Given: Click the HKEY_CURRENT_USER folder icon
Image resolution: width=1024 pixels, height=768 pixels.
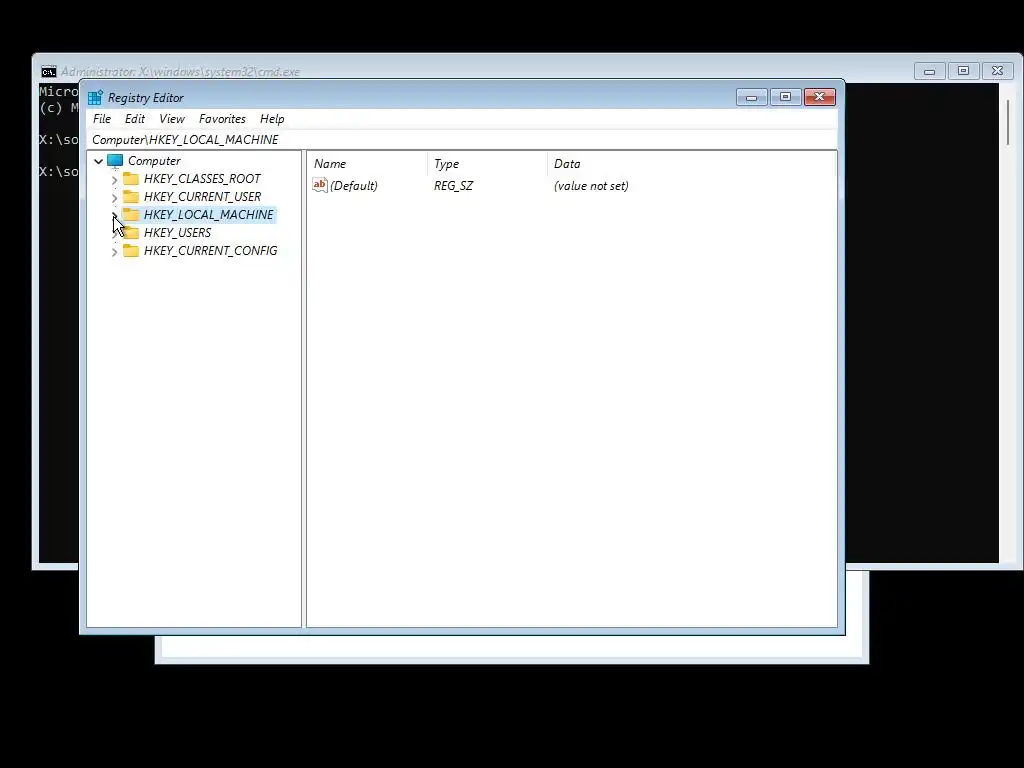Looking at the screenshot, I should (131, 197).
